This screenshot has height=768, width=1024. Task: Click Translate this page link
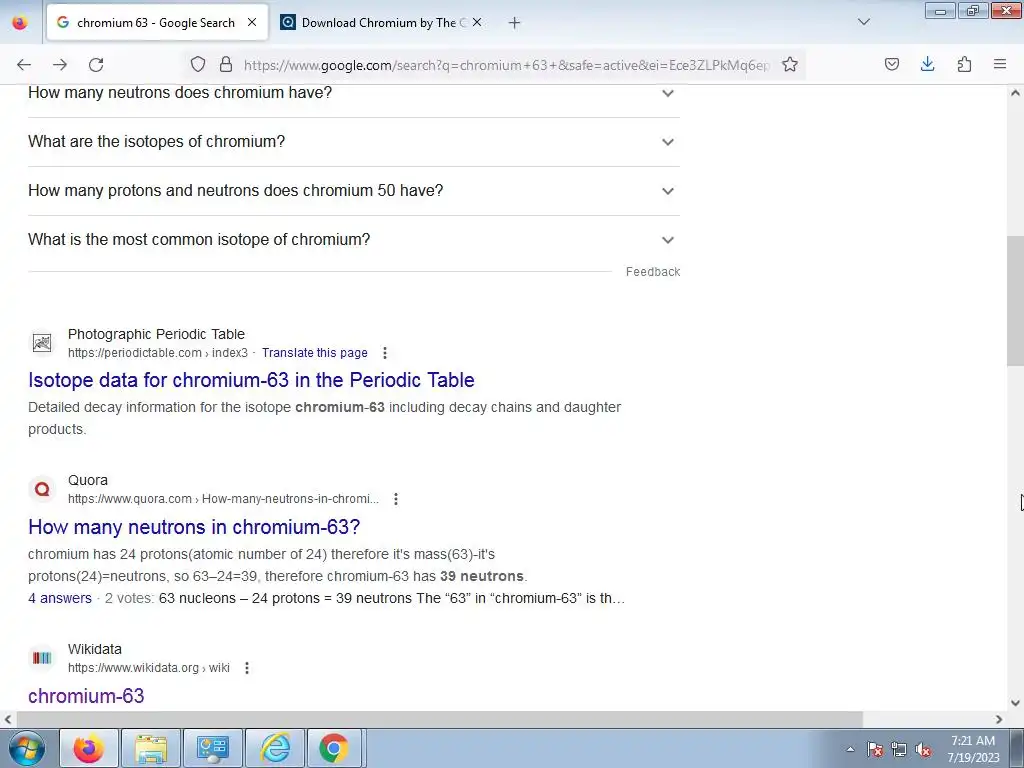(x=315, y=353)
